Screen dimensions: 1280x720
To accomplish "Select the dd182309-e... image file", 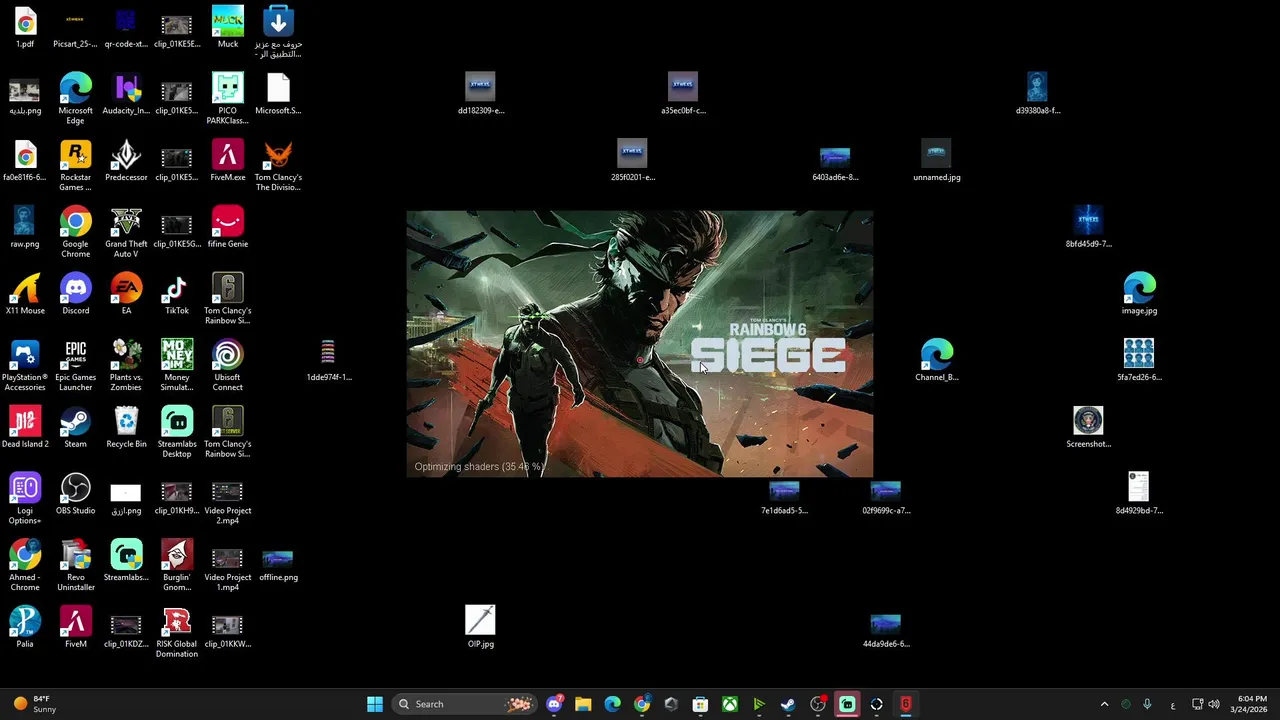I will point(480,93).
